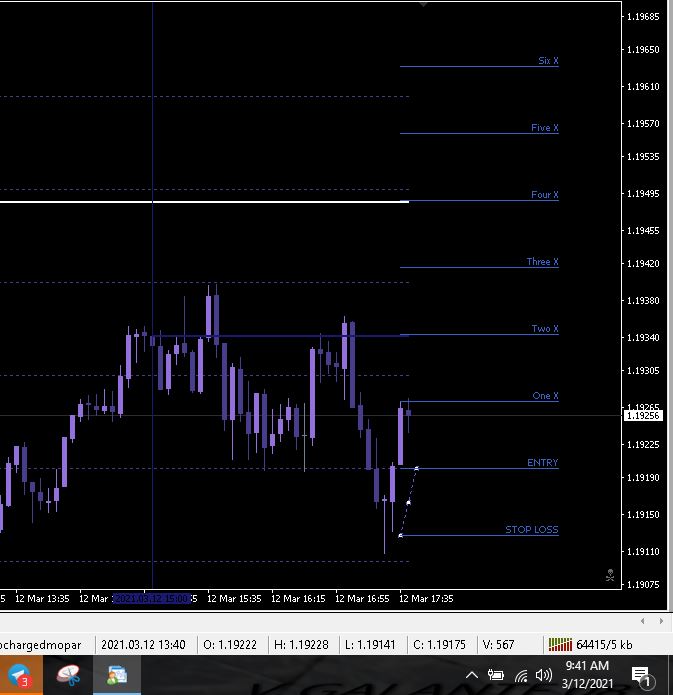Select the STOP LOSS line label
The height and width of the screenshot is (695, 673).
[532, 529]
